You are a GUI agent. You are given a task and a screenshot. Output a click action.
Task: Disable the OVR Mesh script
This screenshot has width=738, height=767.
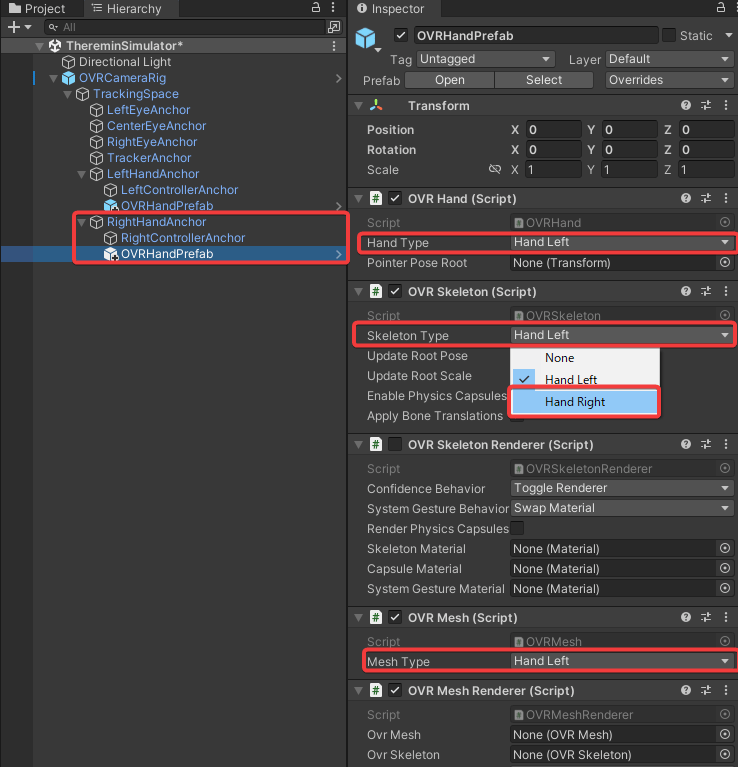tap(395, 617)
